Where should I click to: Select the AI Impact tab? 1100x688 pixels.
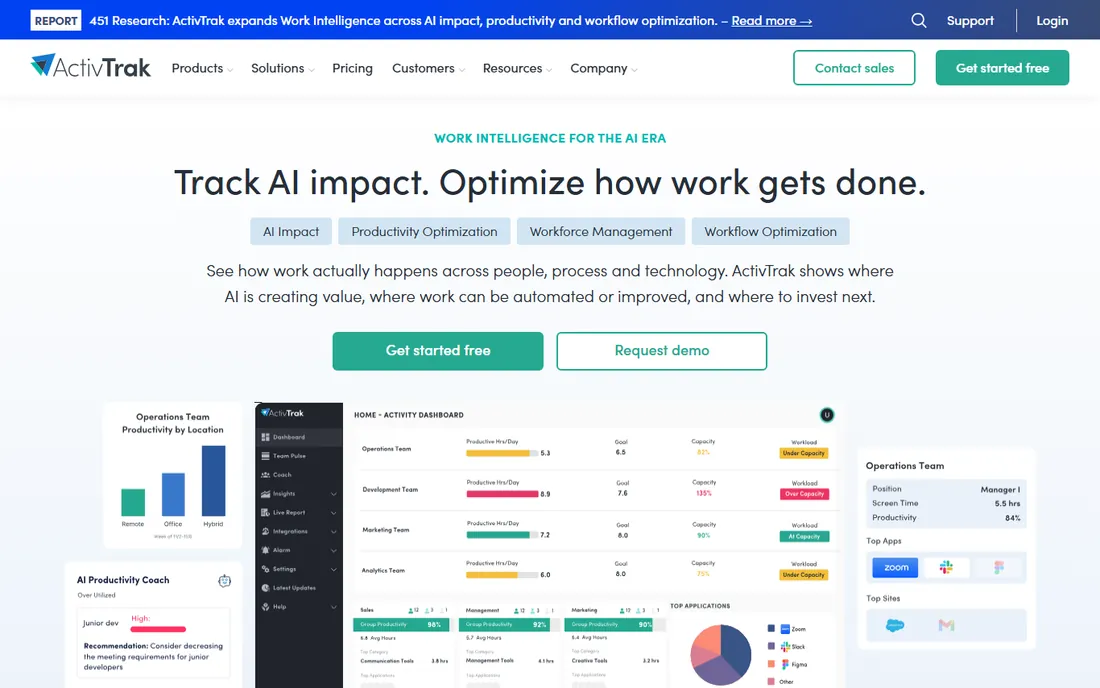(x=290, y=231)
